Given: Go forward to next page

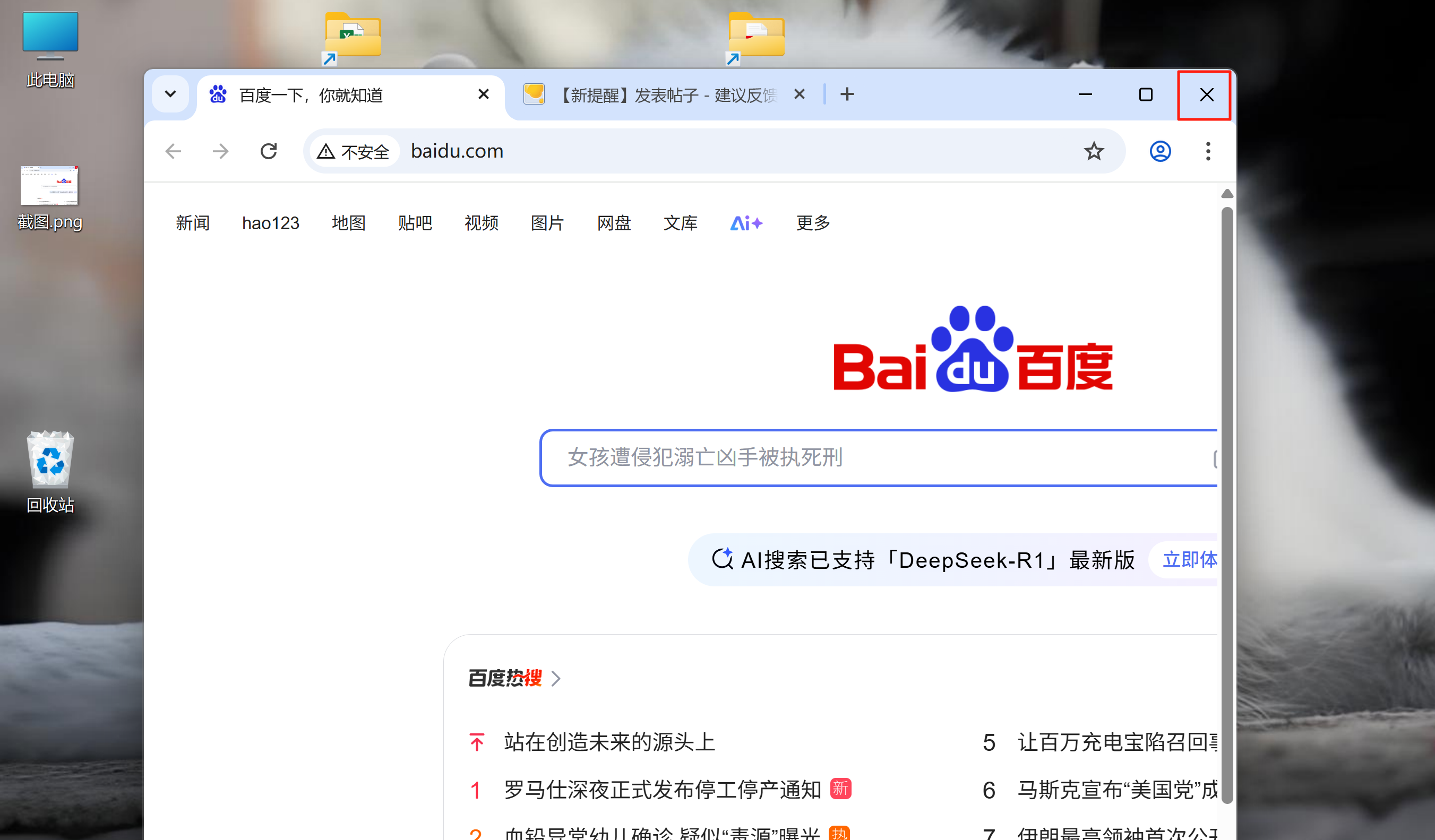Looking at the screenshot, I should [x=220, y=151].
